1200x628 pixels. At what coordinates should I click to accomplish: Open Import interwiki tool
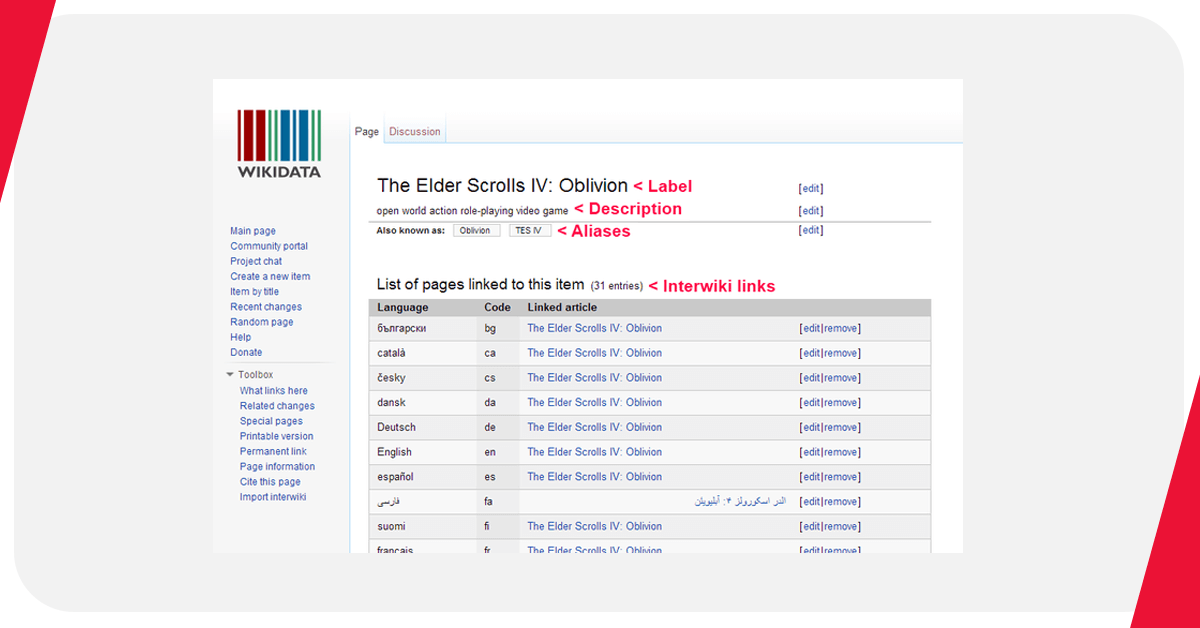273,497
